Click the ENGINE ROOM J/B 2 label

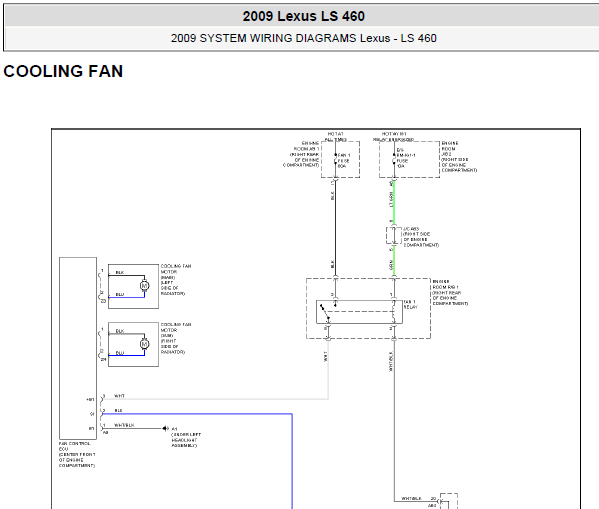coord(459,157)
